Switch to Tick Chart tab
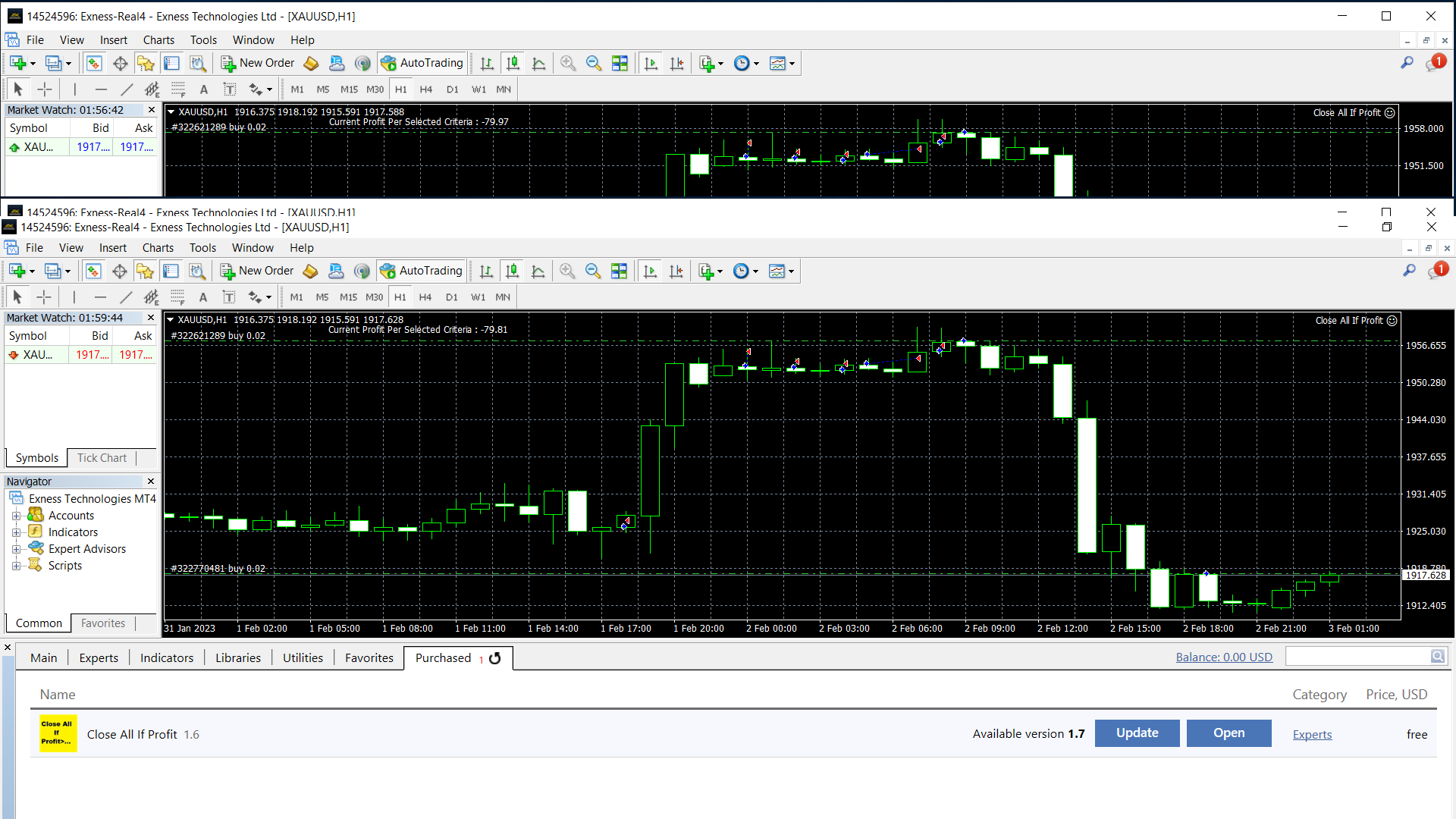The height and width of the screenshot is (819, 1456). point(102,458)
